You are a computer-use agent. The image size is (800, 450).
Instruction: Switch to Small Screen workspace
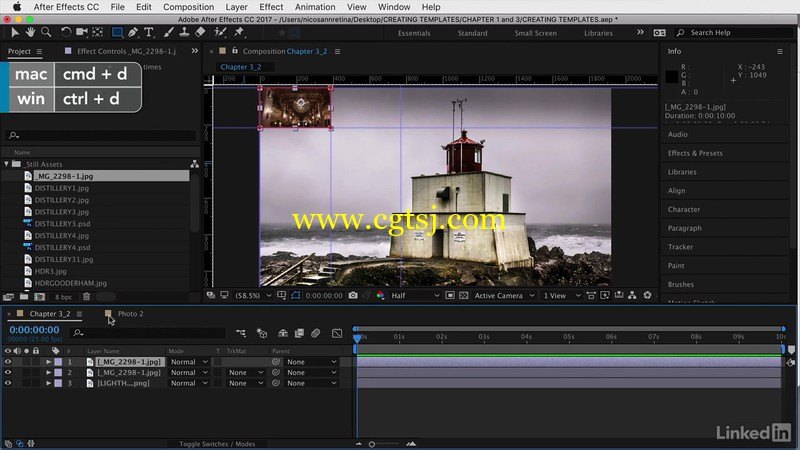click(x=535, y=33)
